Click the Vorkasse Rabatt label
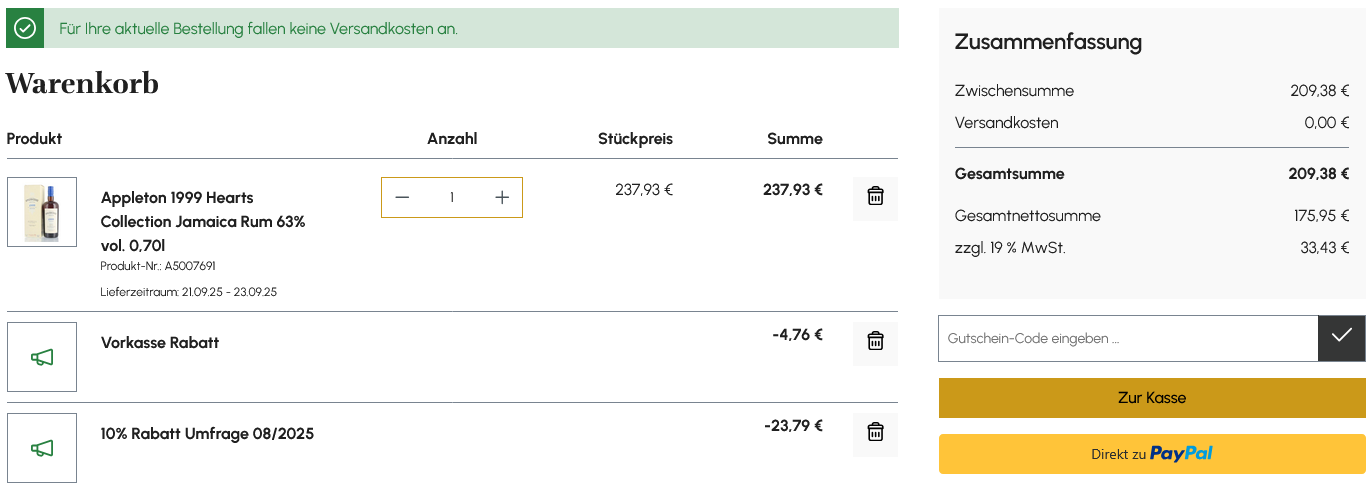Image resolution: width=1372 pixels, height=490 pixels. (160, 343)
